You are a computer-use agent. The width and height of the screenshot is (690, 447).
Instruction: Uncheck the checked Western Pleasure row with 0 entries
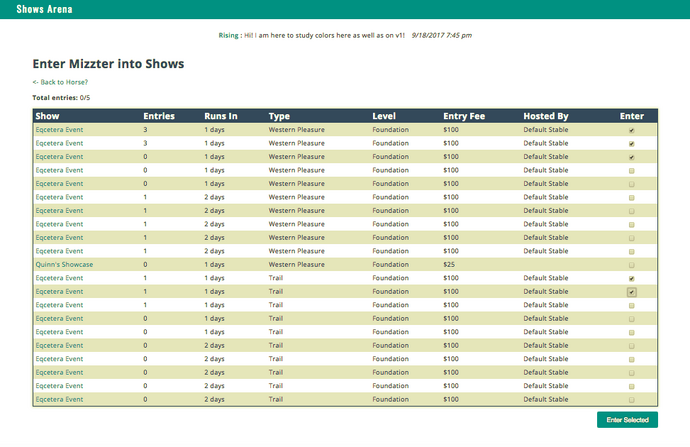tap(631, 157)
